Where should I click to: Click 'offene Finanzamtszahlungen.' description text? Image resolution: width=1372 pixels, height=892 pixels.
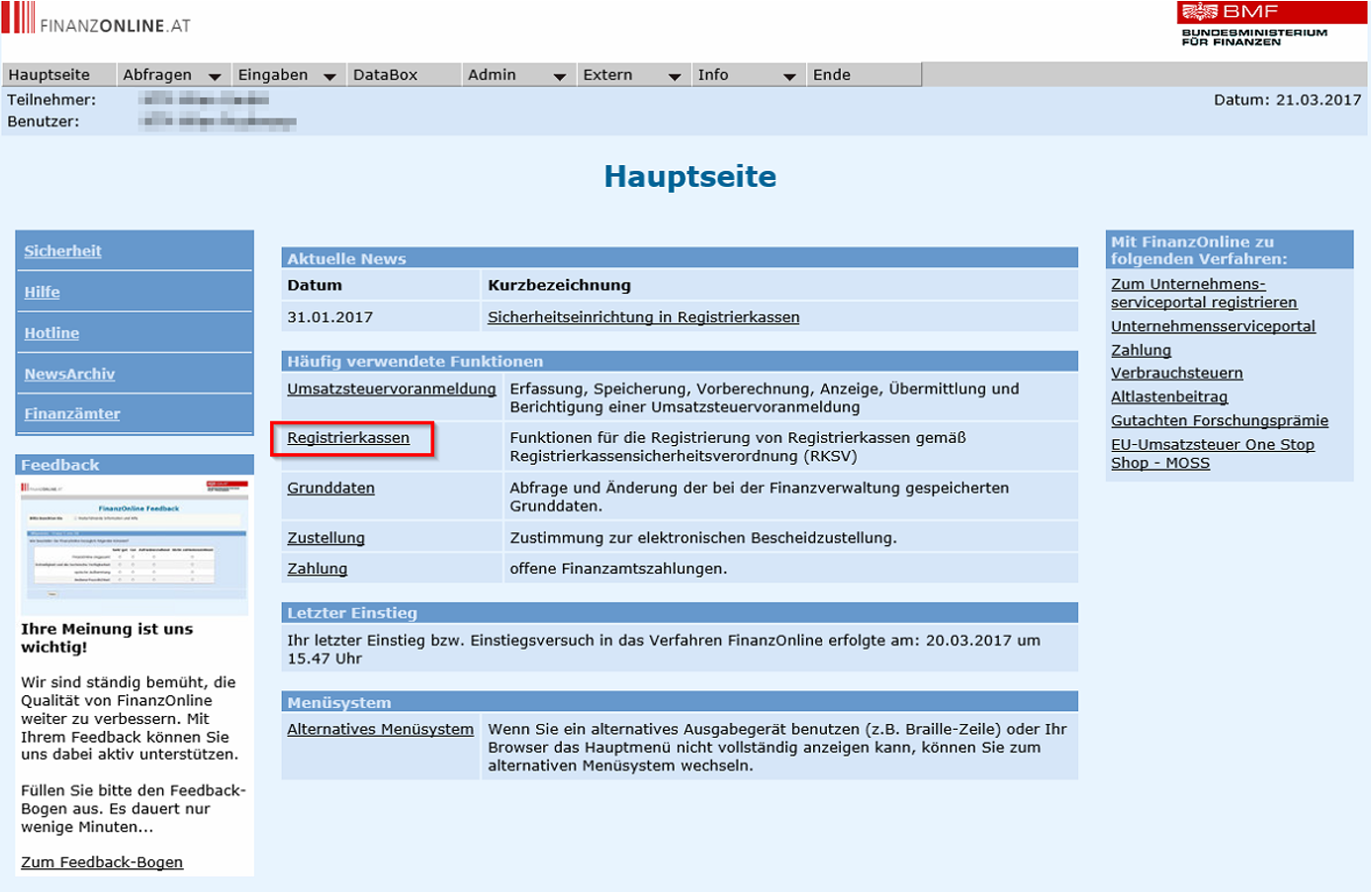click(x=618, y=569)
